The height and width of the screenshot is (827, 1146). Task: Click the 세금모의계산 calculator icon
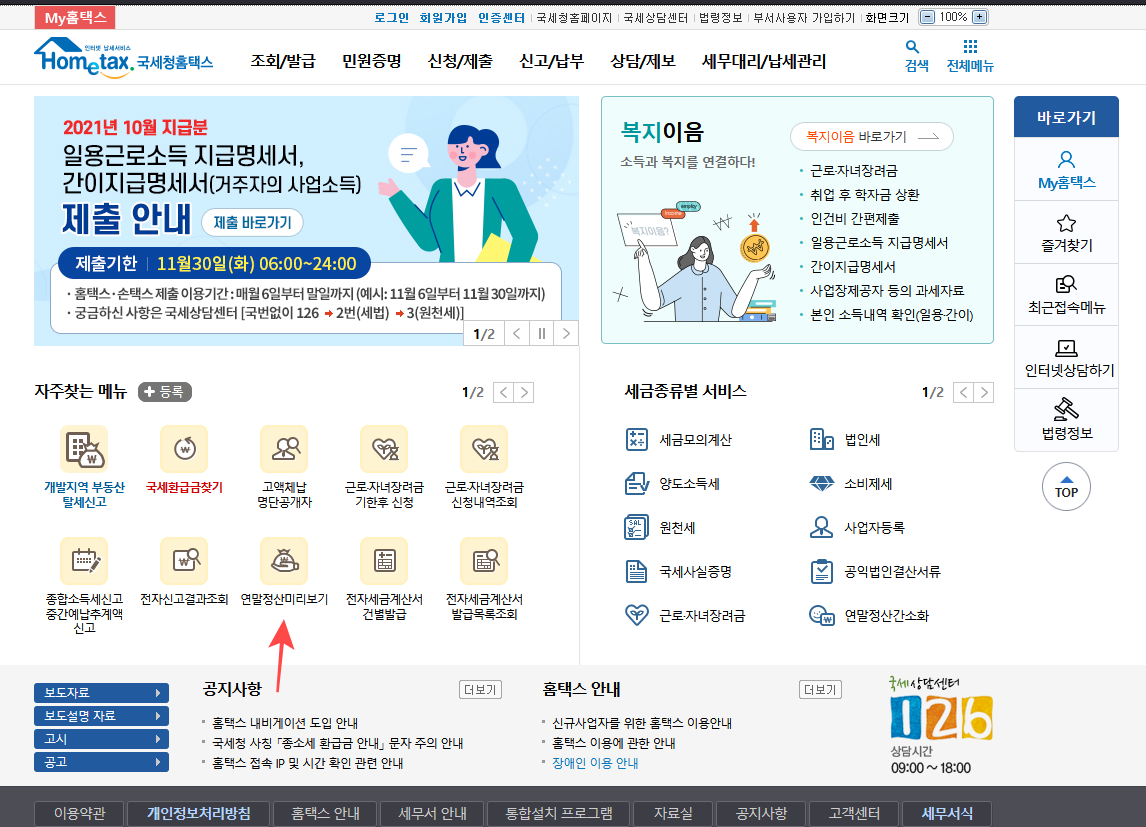coord(637,440)
